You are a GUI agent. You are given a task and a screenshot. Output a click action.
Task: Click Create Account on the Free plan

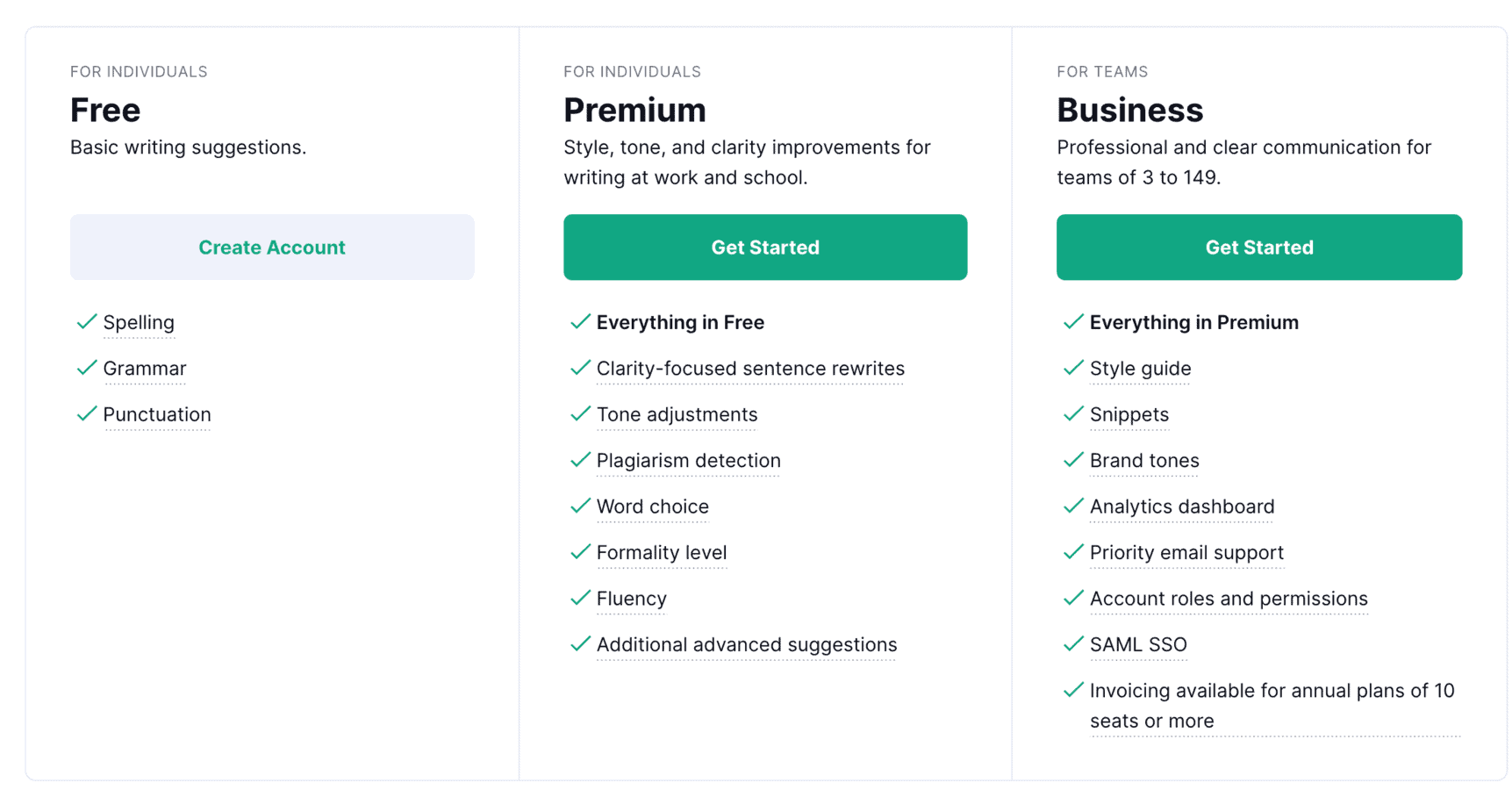[272, 247]
